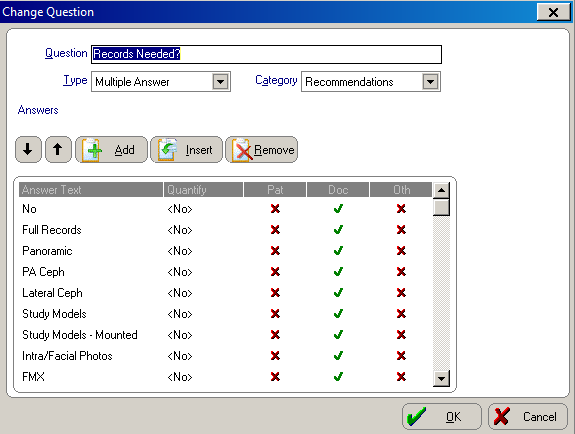The height and width of the screenshot is (434, 575).
Task: Click the Answer Text column header
Action: click(x=91, y=190)
